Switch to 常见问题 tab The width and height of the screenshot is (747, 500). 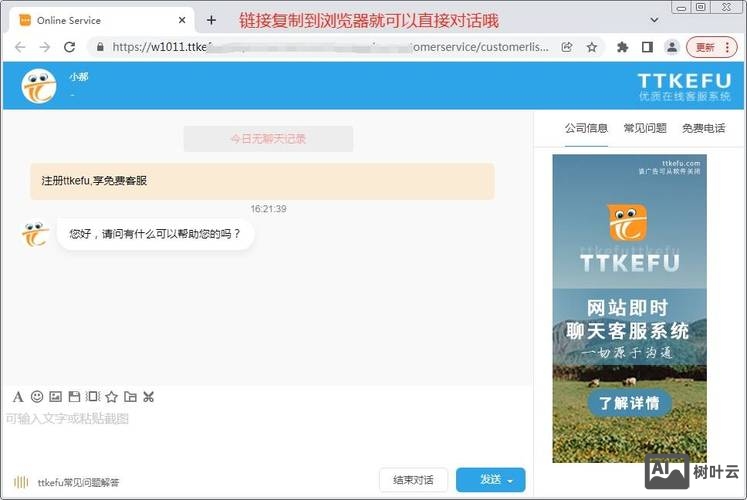point(645,128)
